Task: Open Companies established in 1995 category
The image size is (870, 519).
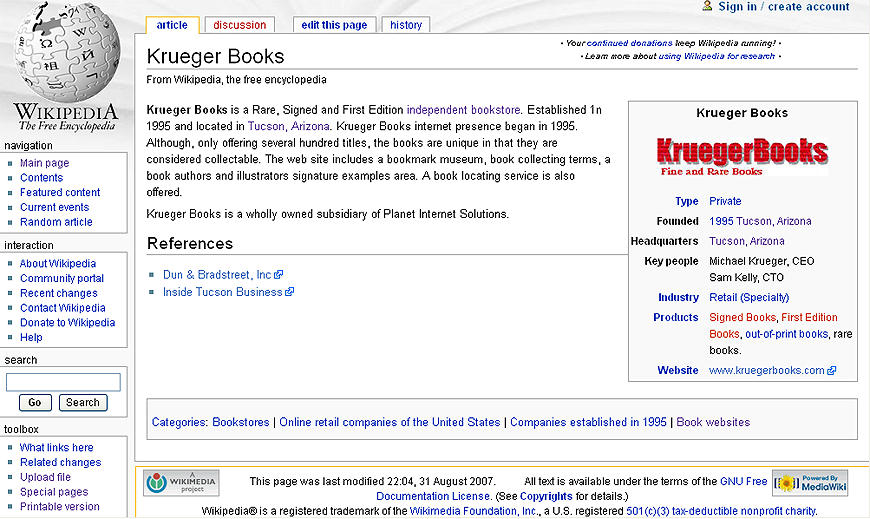Action: (588, 422)
